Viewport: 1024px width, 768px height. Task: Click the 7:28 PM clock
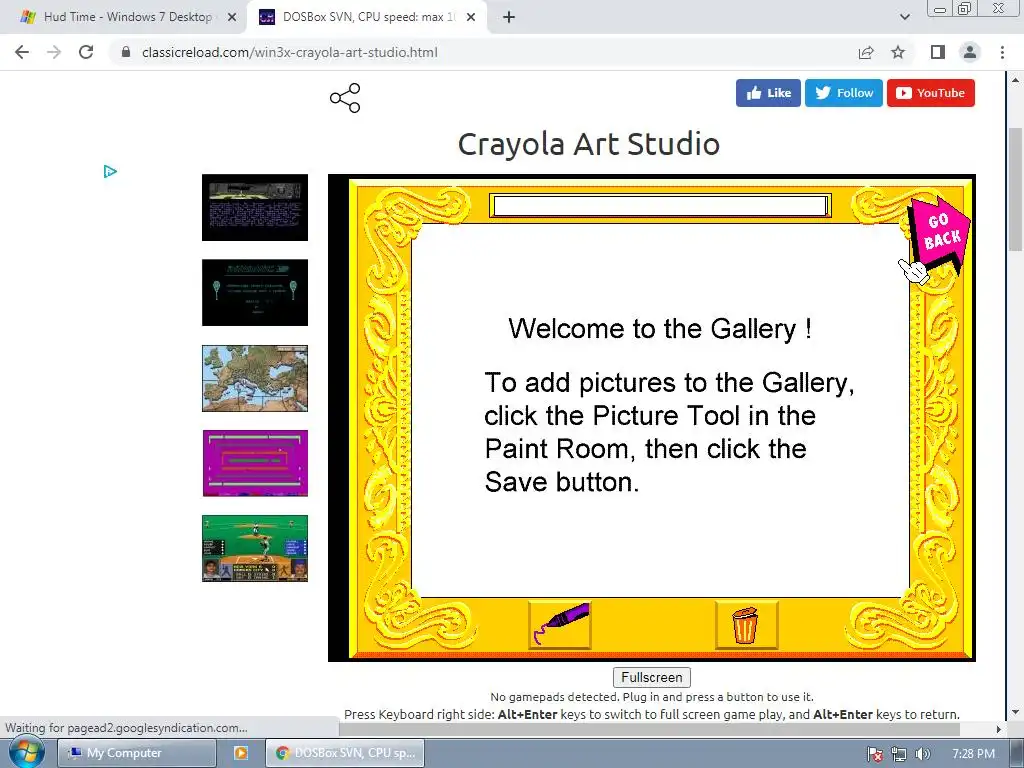pos(973,754)
